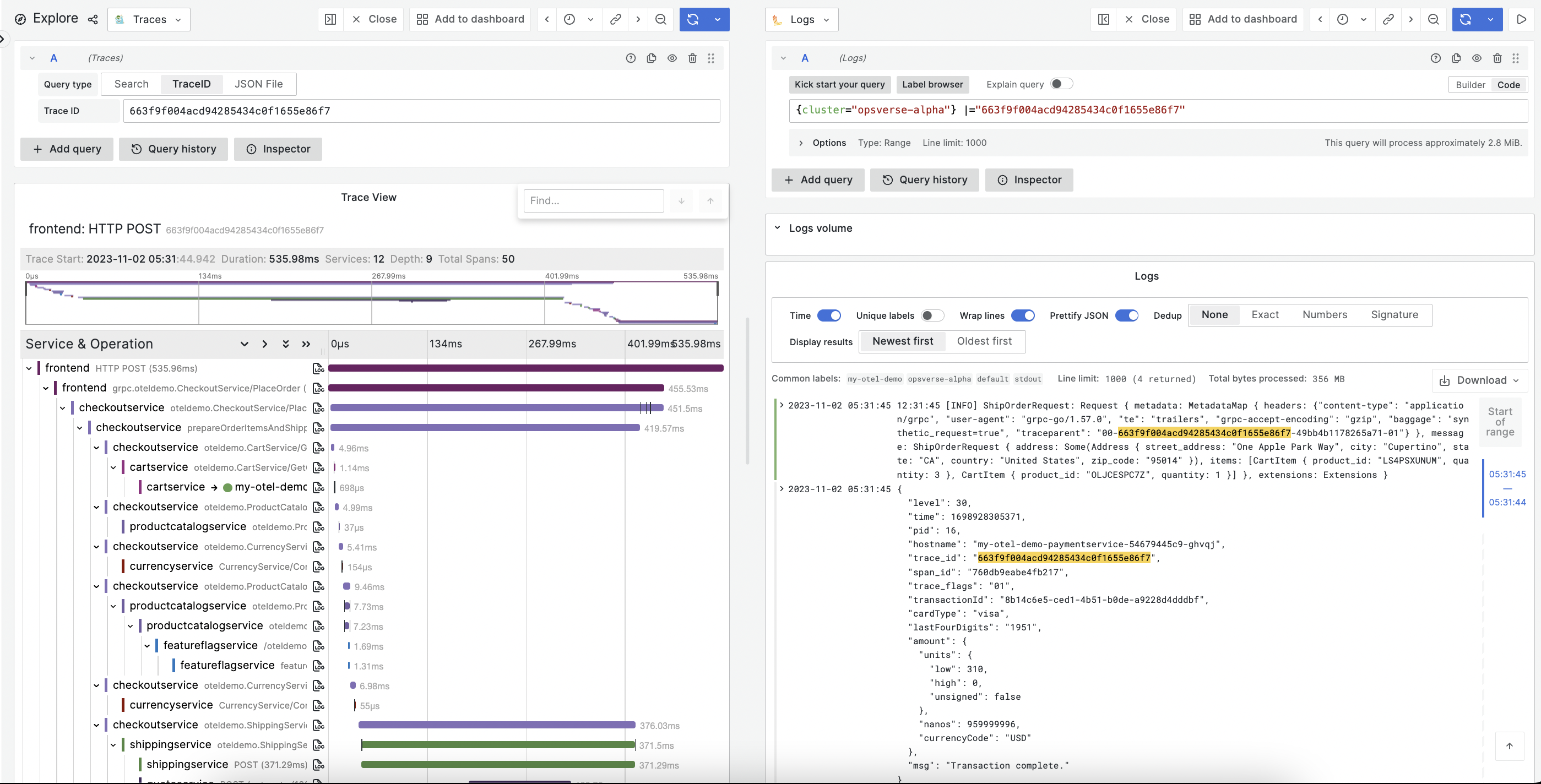Collapse the Logs volume panel
This screenshot has width=1541, height=784.
click(778, 228)
